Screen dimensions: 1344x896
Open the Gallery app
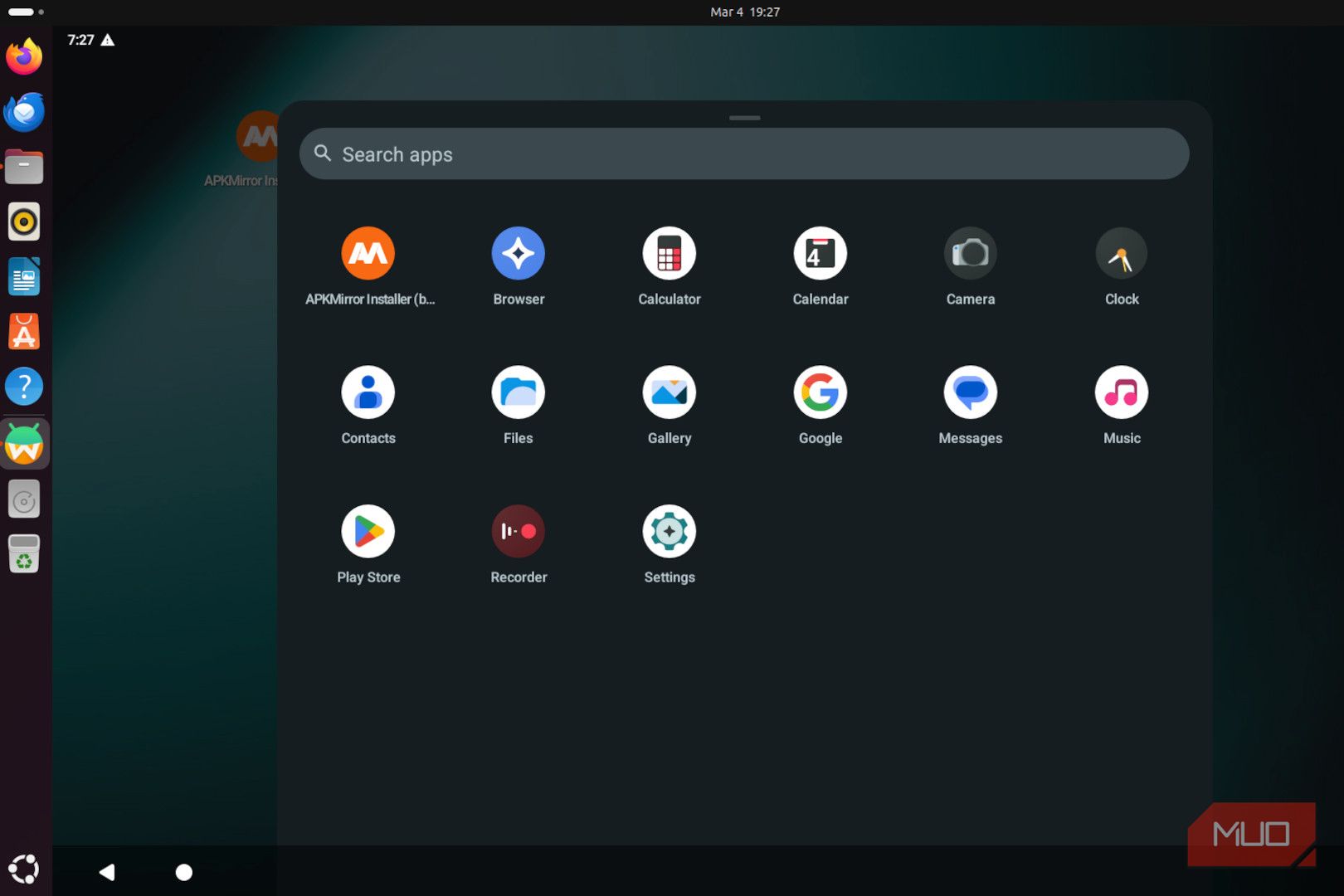click(x=670, y=392)
